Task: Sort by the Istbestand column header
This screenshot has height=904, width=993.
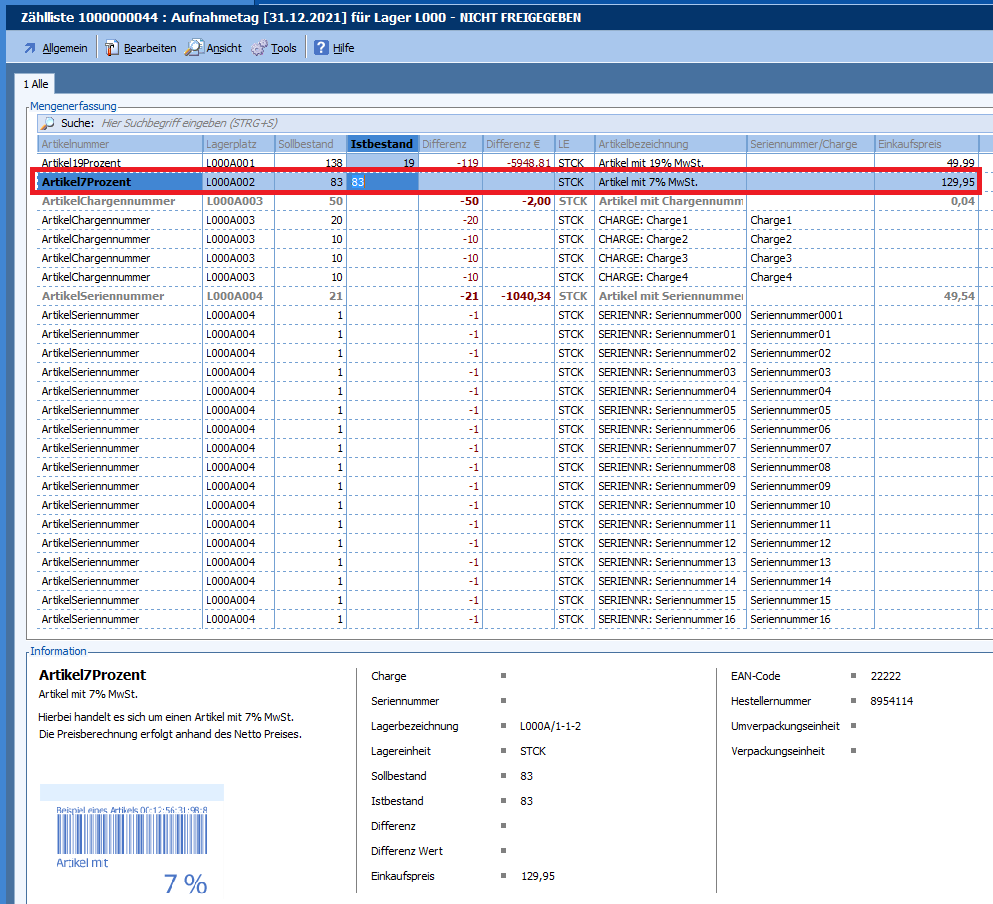Action: (381, 144)
